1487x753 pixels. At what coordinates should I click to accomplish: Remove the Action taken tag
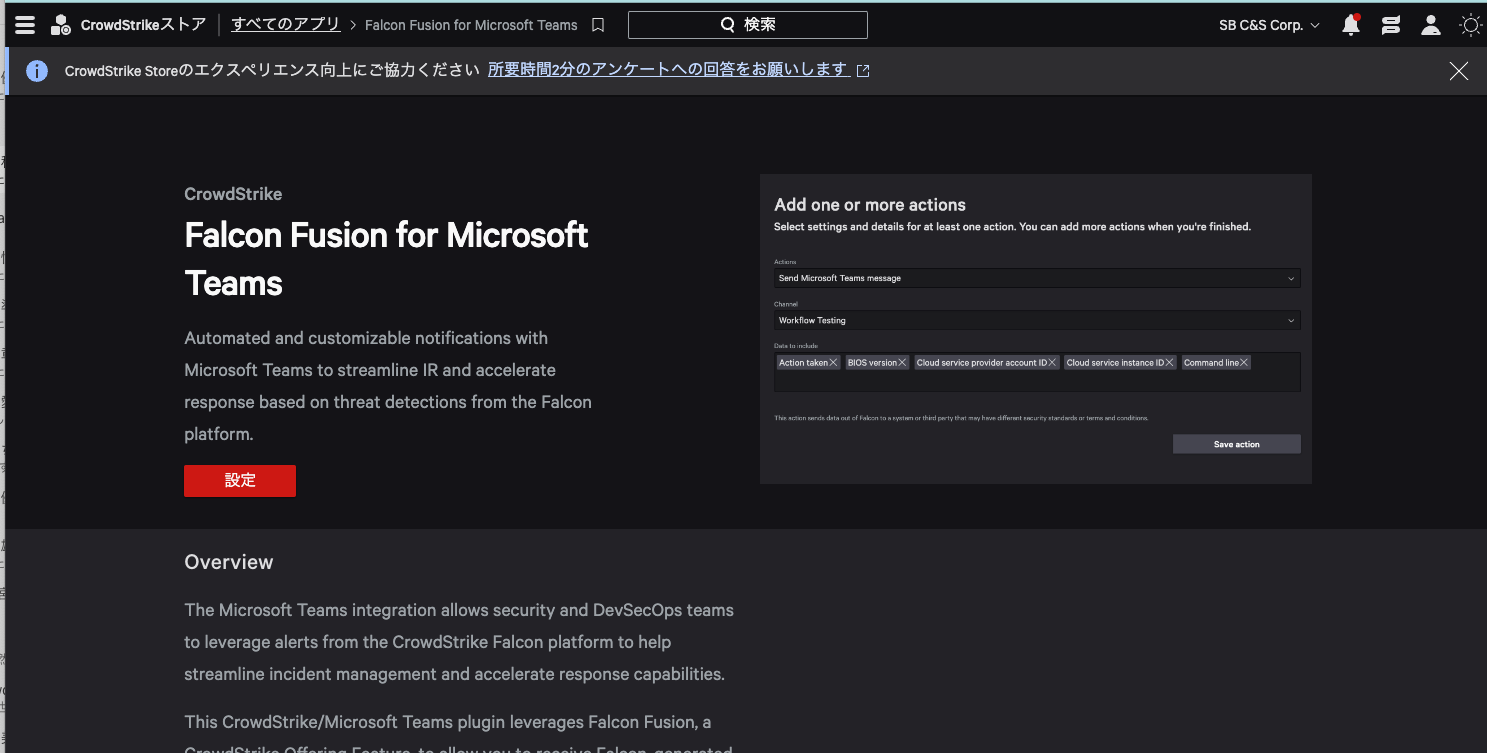pyautogui.click(x=833, y=363)
